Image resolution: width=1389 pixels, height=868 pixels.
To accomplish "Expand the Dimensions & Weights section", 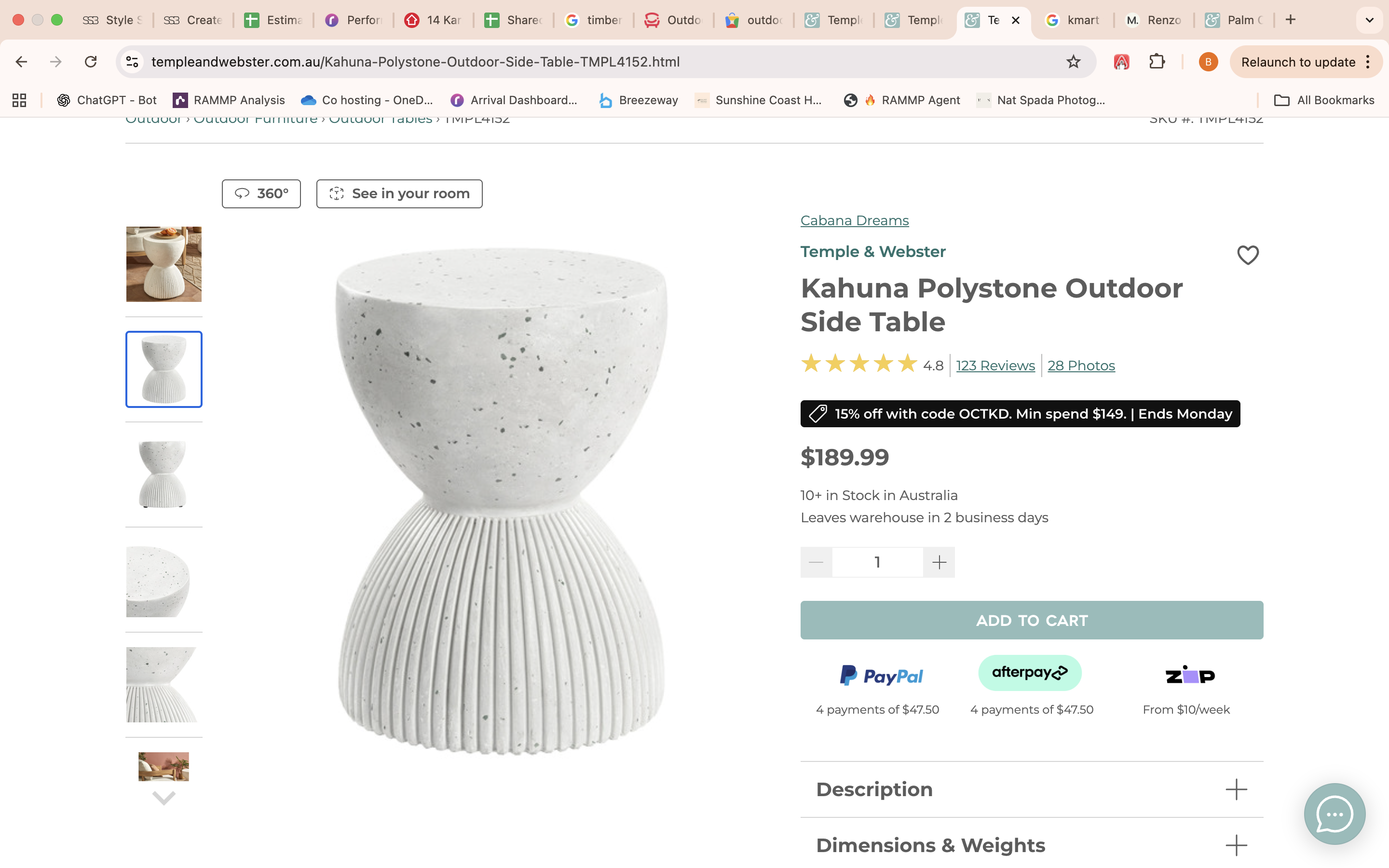I will coord(1236,845).
